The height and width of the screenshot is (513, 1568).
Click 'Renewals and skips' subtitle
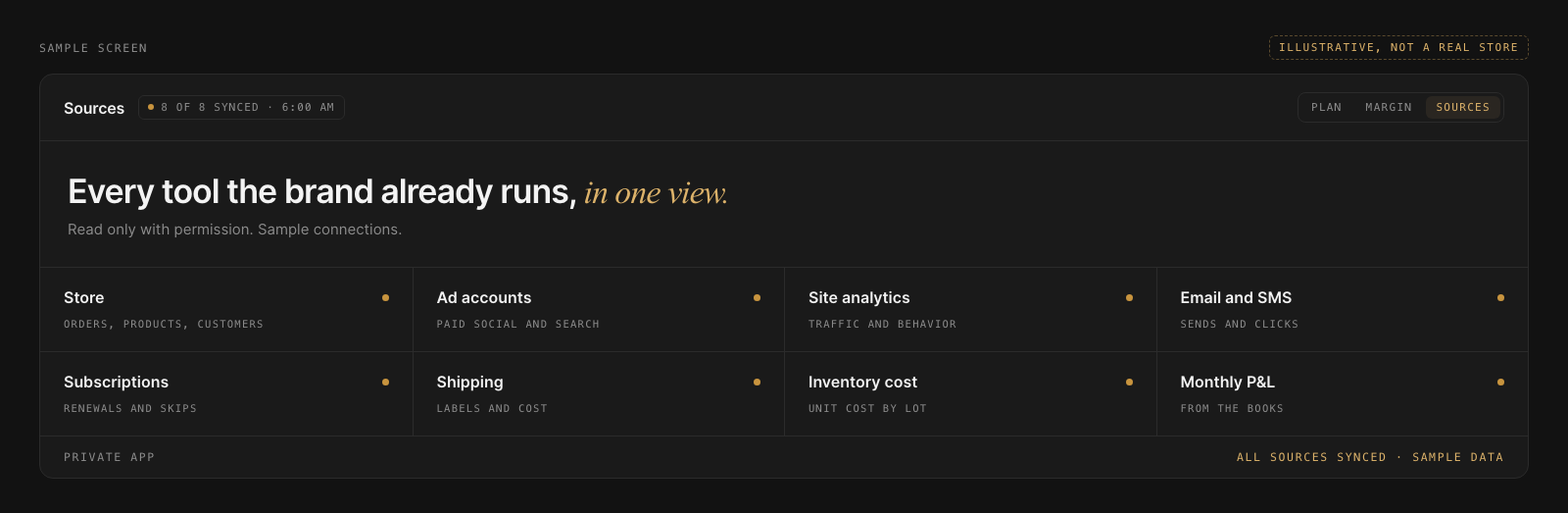click(130, 408)
